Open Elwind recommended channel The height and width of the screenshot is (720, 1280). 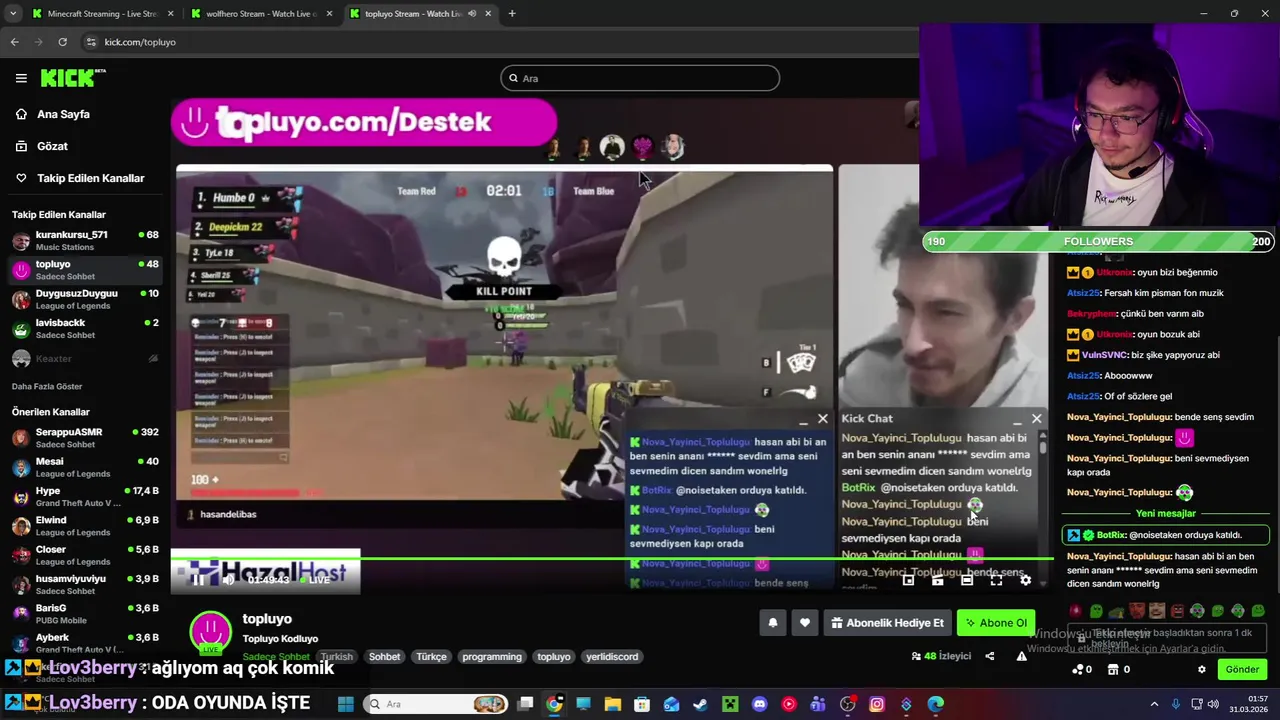coord(85,526)
